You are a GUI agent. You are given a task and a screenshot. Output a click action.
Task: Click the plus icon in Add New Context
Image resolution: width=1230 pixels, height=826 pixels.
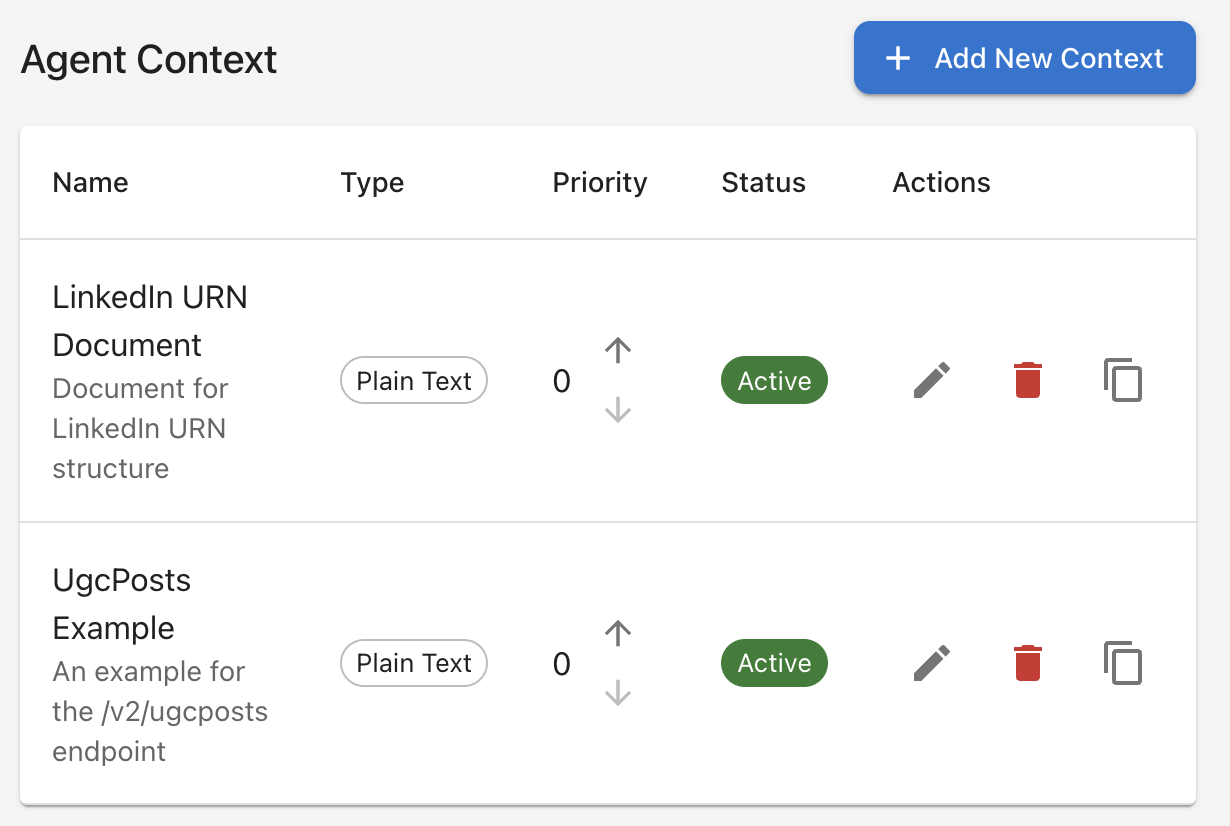coord(898,58)
